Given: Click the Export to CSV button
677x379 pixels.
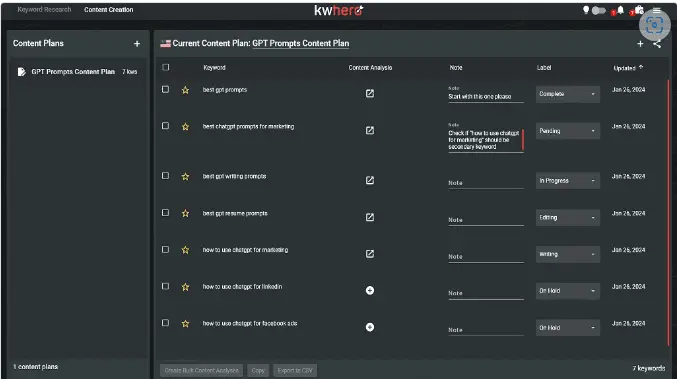Looking at the screenshot, I should (295, 370).
